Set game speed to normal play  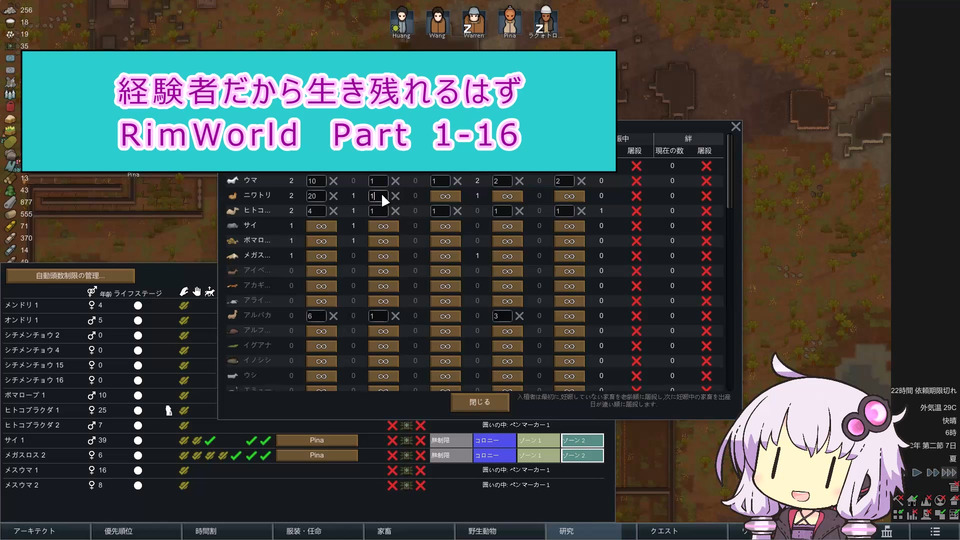tap(917, 472)
